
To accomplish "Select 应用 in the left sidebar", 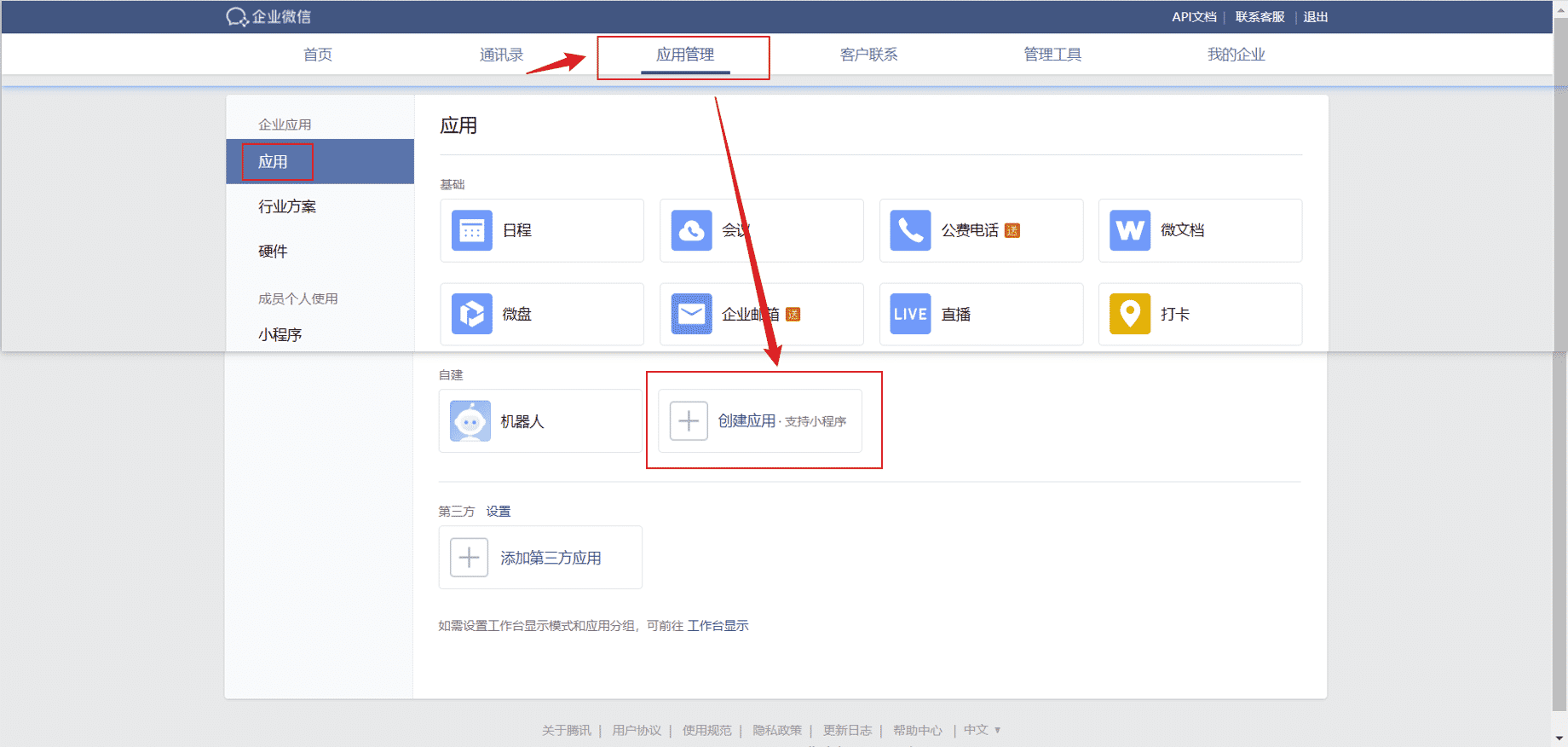I will click(x=320, y=162).
